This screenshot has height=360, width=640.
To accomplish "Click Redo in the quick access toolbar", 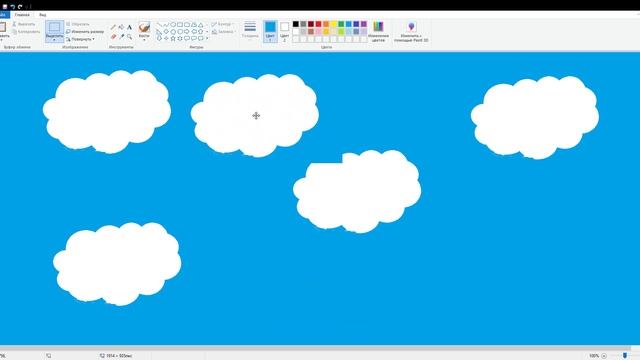I will coord(20,7).
